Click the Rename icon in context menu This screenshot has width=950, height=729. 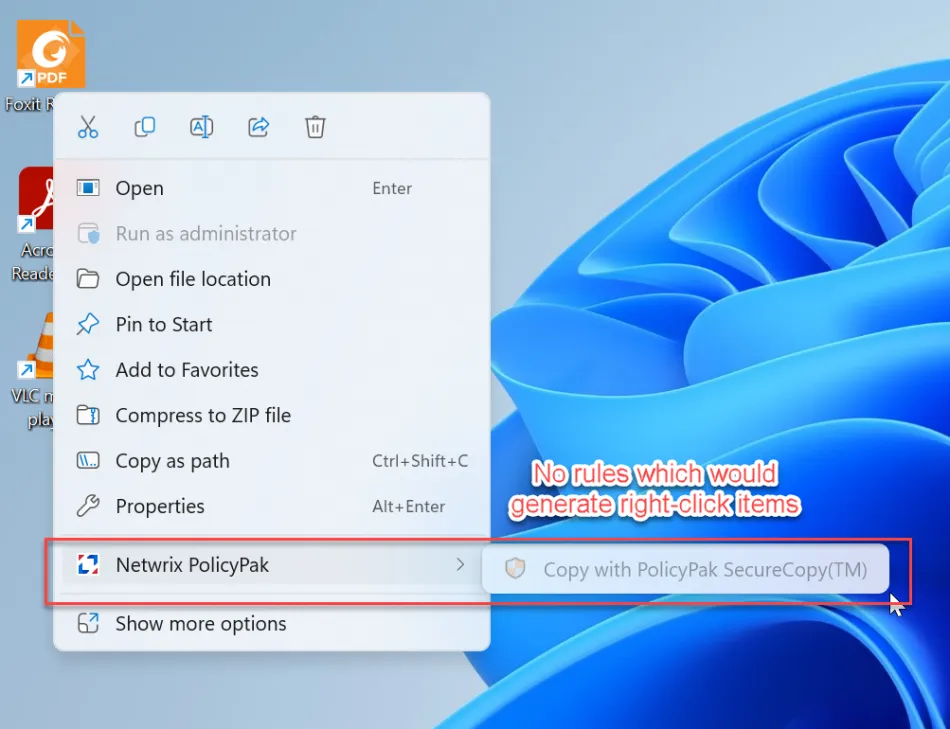coord(201,127)
